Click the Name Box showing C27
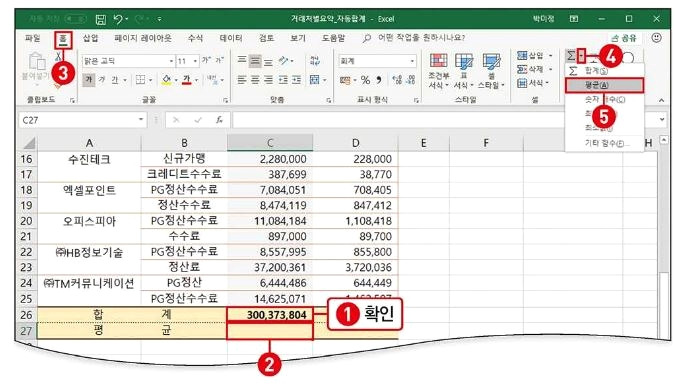Screen dimensions: 675x385 [x=82, y=120]
